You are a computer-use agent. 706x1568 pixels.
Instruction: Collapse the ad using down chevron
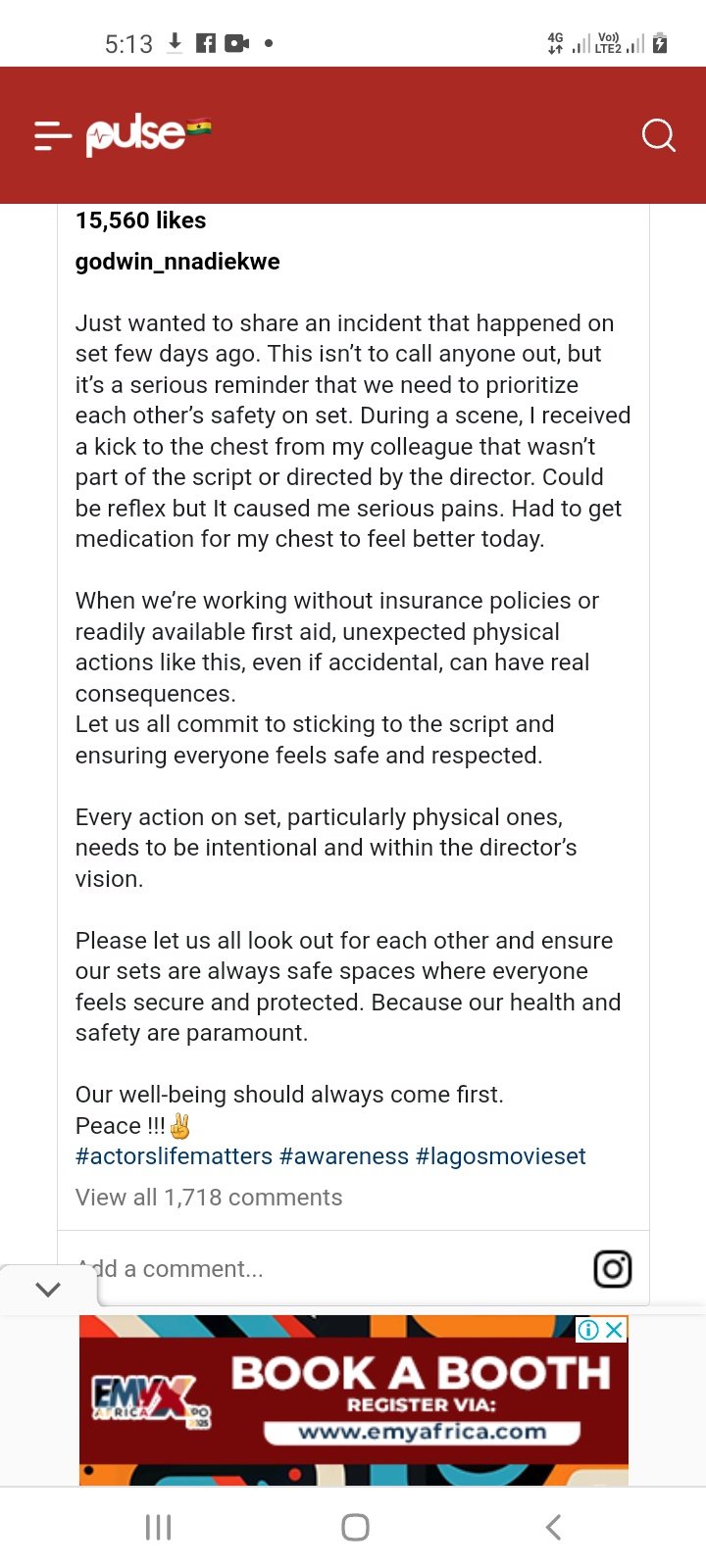pyautogui.click(x=48, y=1290)
